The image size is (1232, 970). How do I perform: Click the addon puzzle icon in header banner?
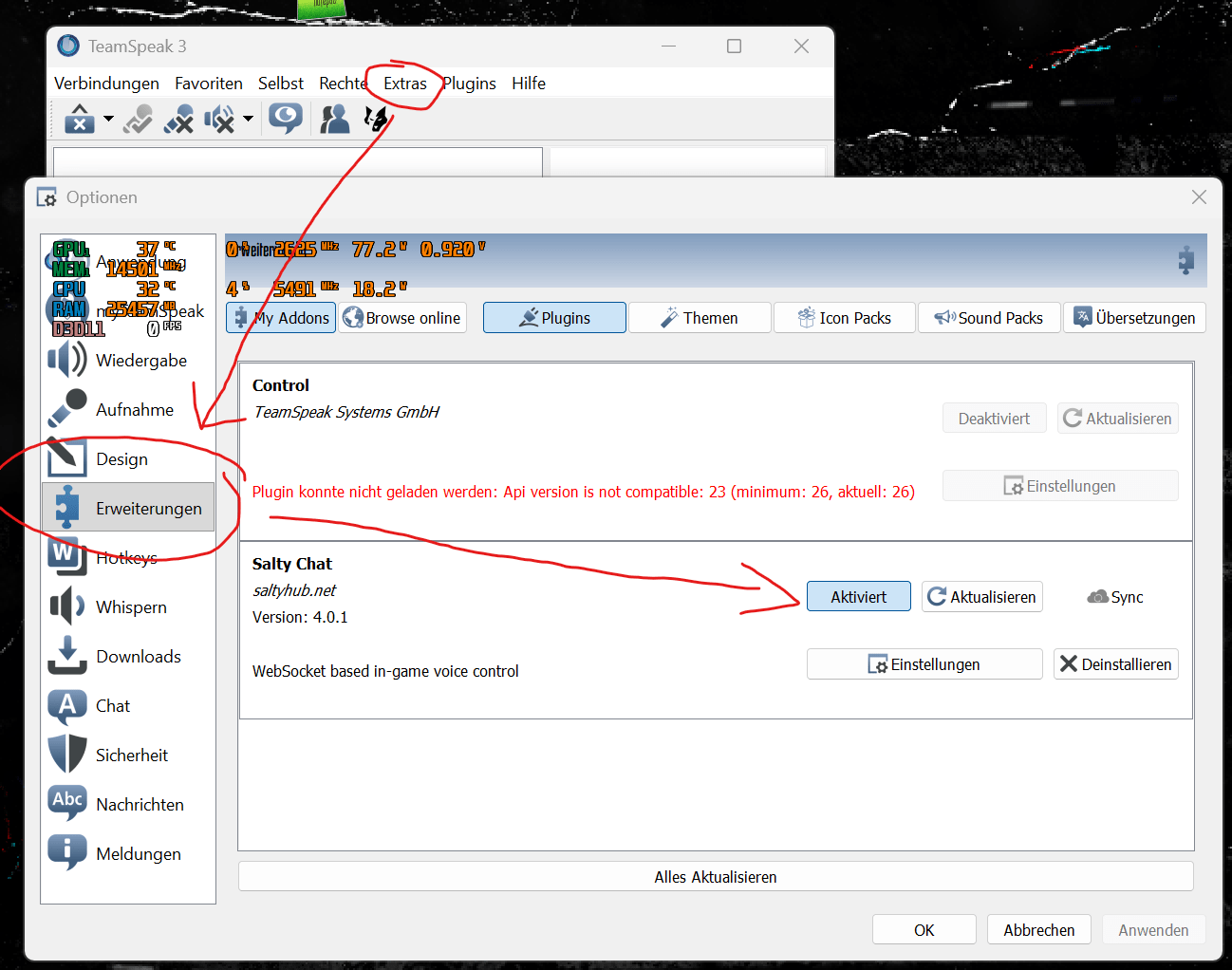click(1186, 260)
